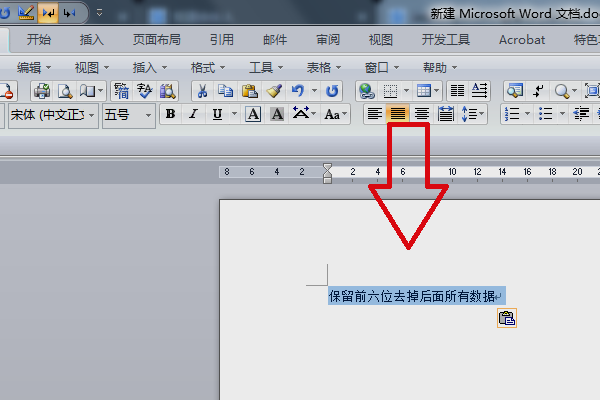Expand the table borders dropdown arrow
Viewport: 600px width, 400px height.
click(x=406, y=91)
